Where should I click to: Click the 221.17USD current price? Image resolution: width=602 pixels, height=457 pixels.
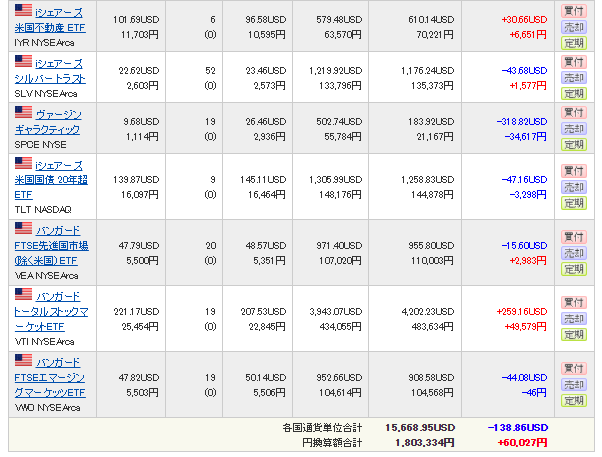[x=136, y=312]
